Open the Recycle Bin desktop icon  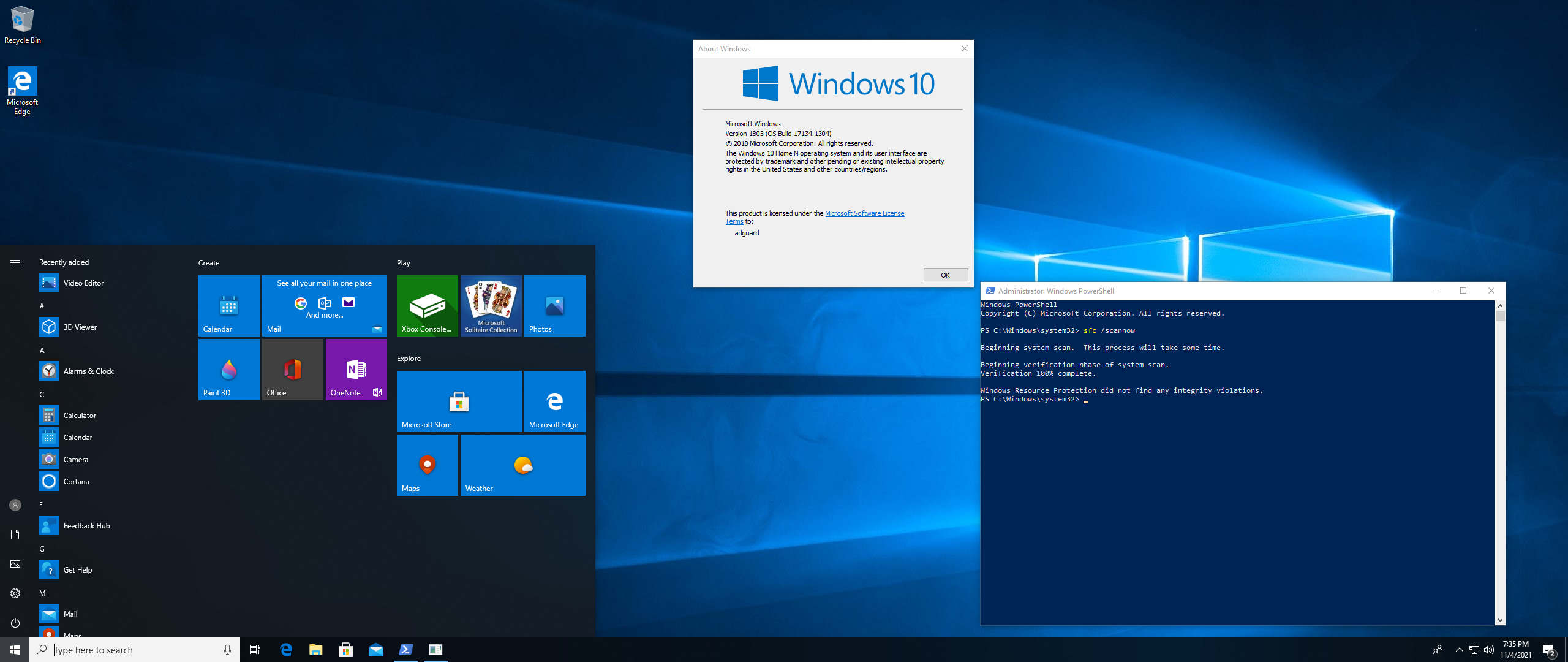(23, 25)
